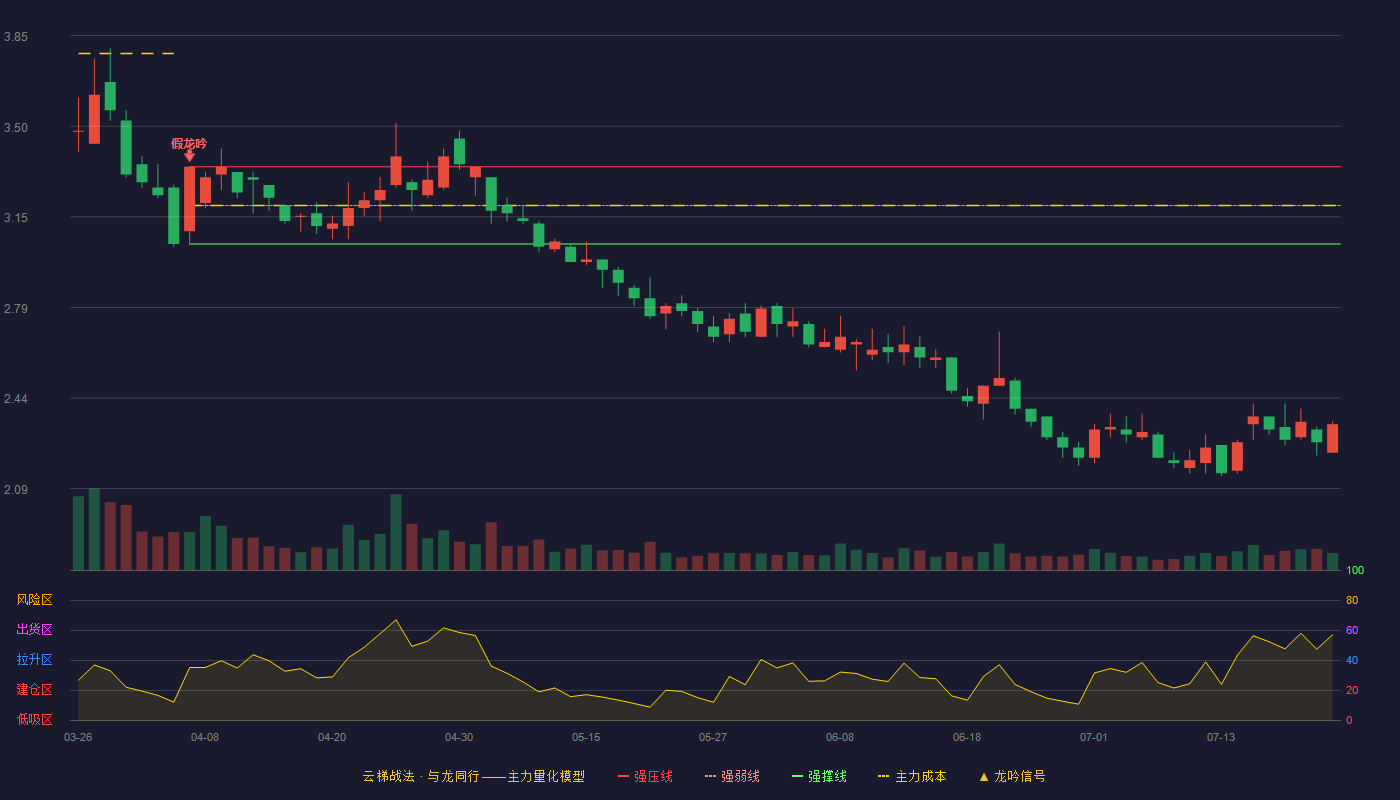Click the 低吸区 zone label

tap(34, 719)
